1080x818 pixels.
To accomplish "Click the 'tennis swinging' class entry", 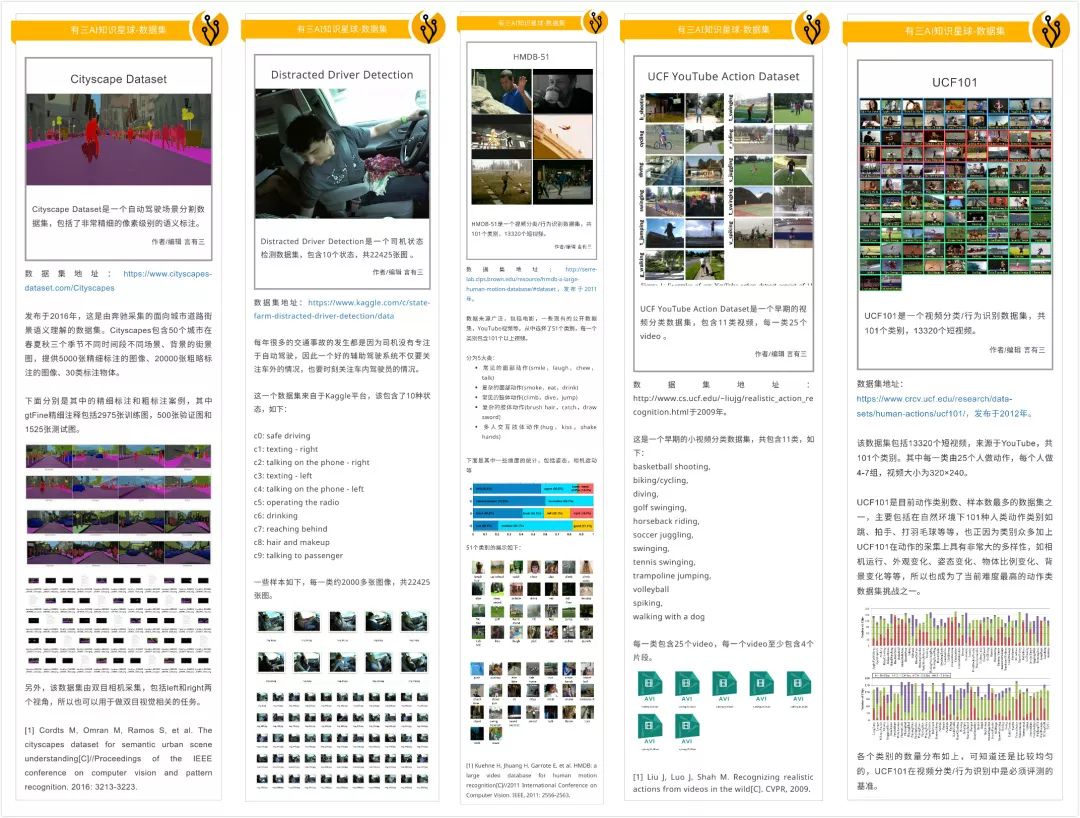I will point(664,563).
